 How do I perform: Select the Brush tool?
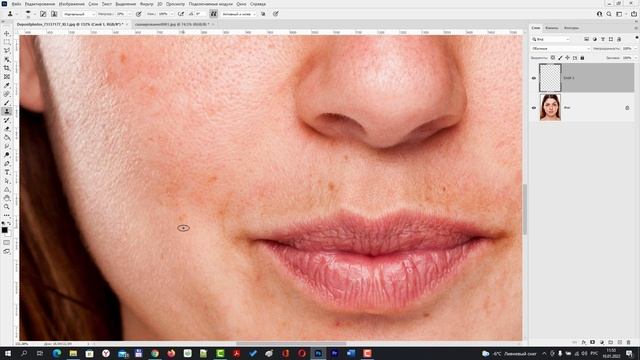[7, 102]
